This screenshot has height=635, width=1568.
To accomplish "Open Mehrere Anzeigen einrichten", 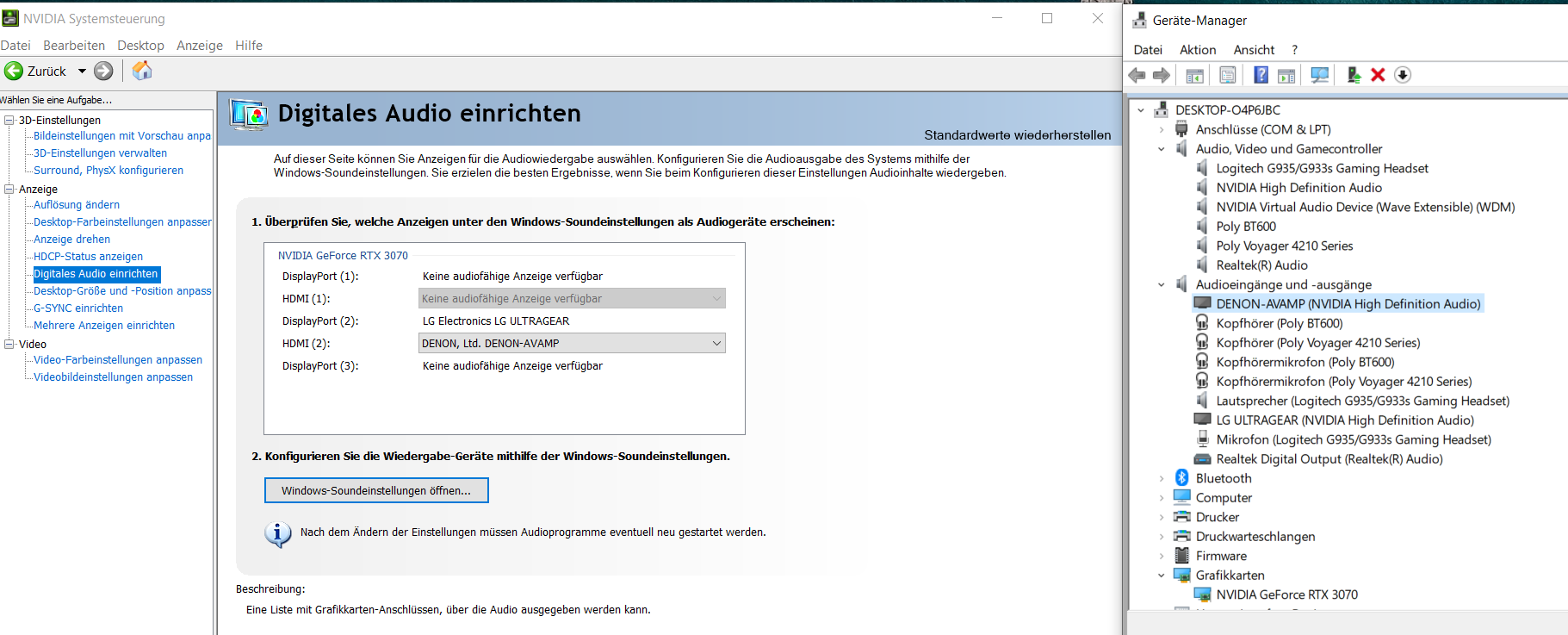I will pos(104,326).
